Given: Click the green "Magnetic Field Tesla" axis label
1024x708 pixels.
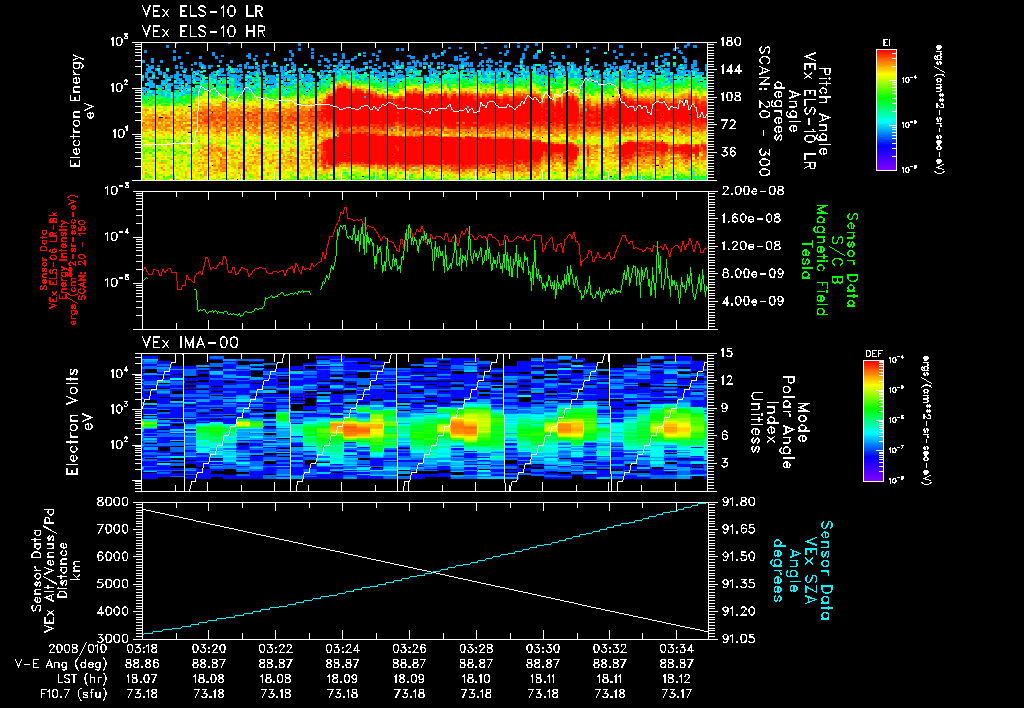Looking at the screenshot, I should point(814,260).
